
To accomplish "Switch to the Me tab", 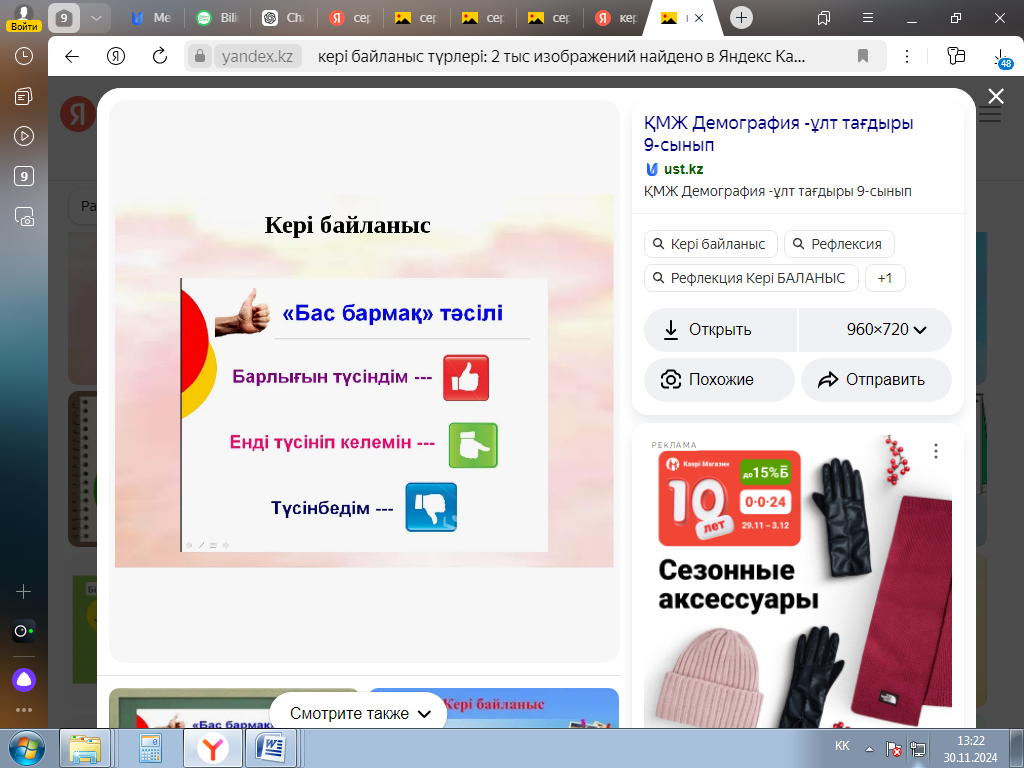I will [x=151, y=18].
